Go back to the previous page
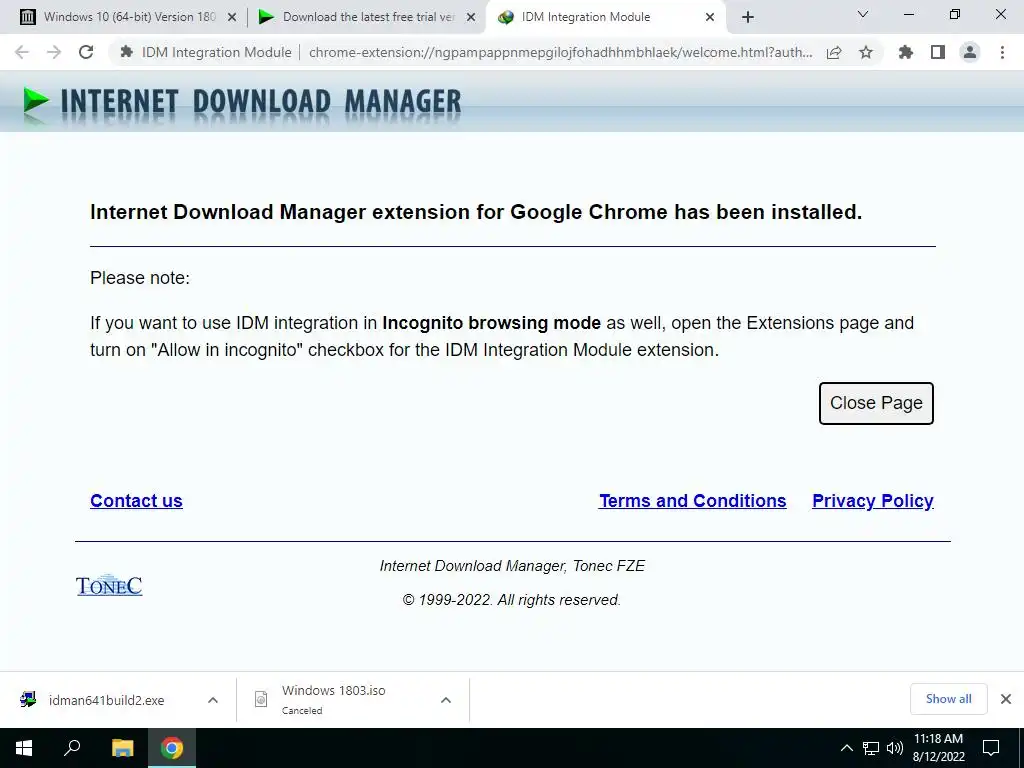Screen dimensions: 1024x768 [x=22, y=52]
